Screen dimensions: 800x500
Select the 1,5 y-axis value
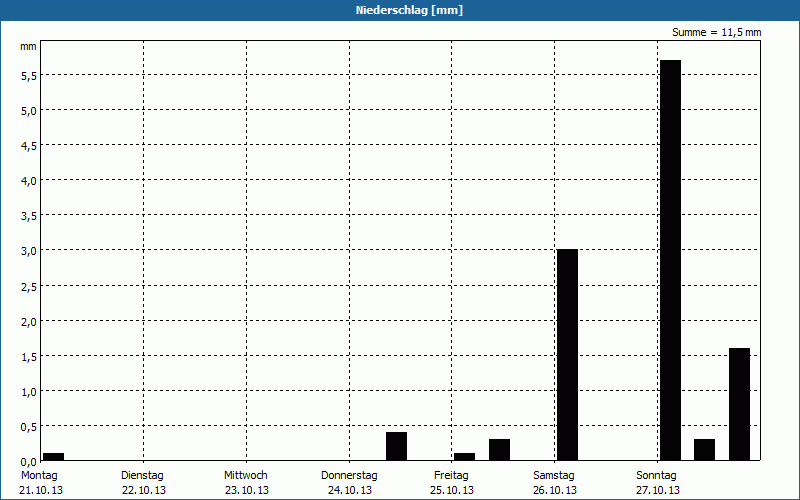[x=28, y=356]
